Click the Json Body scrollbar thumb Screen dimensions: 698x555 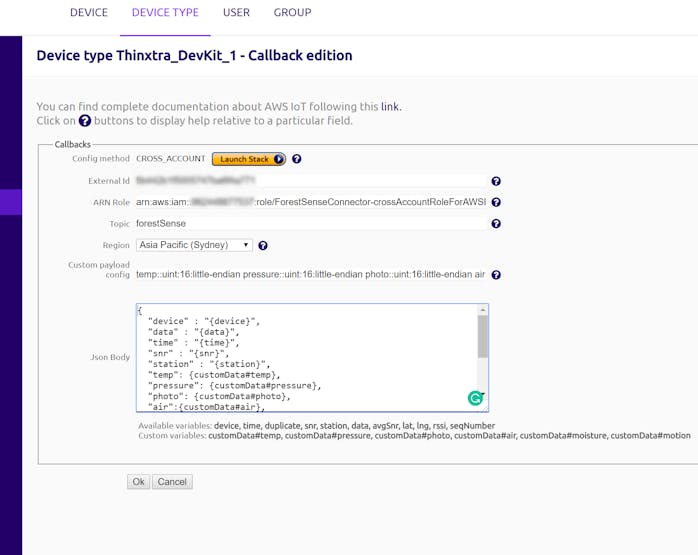pyautogui.click(x=483, y=336)
